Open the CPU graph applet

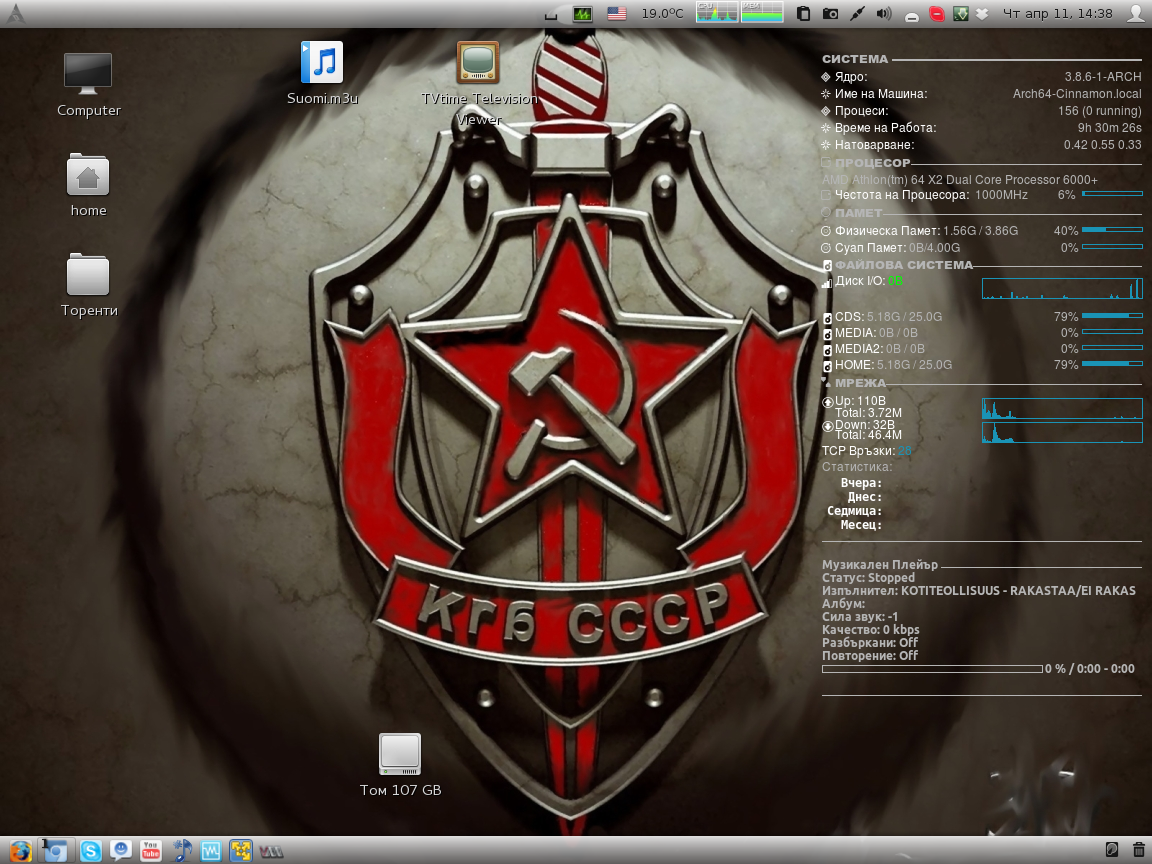717,12
